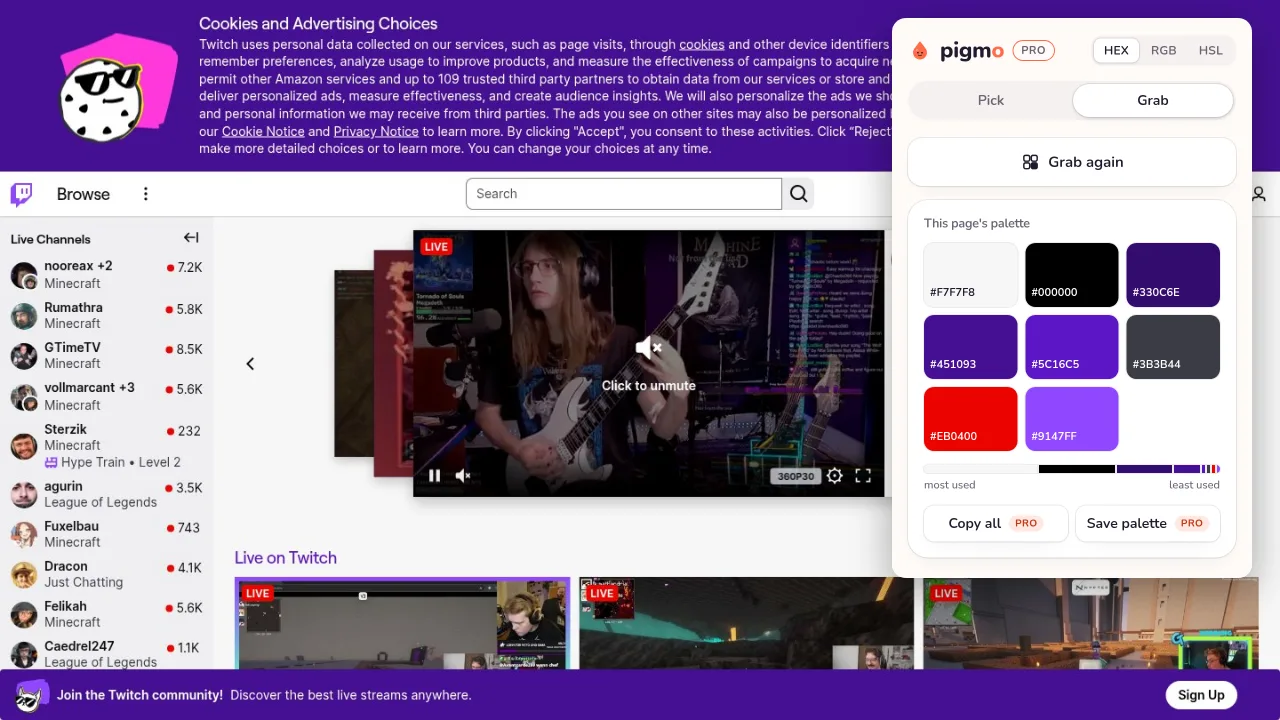Click the Pigmo droplet logo
Image resolution: width=1280 pixels, height=720 pixels.
click(x=920, y=51)
